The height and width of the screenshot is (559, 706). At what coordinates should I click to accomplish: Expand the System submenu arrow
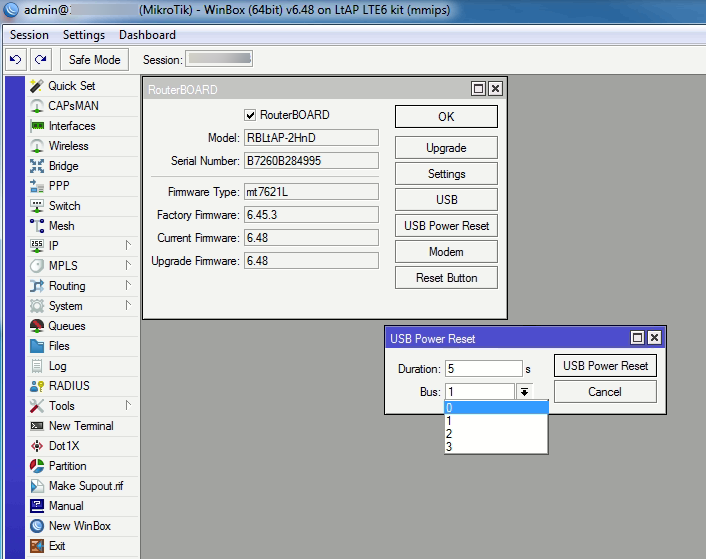coord(128,305)
